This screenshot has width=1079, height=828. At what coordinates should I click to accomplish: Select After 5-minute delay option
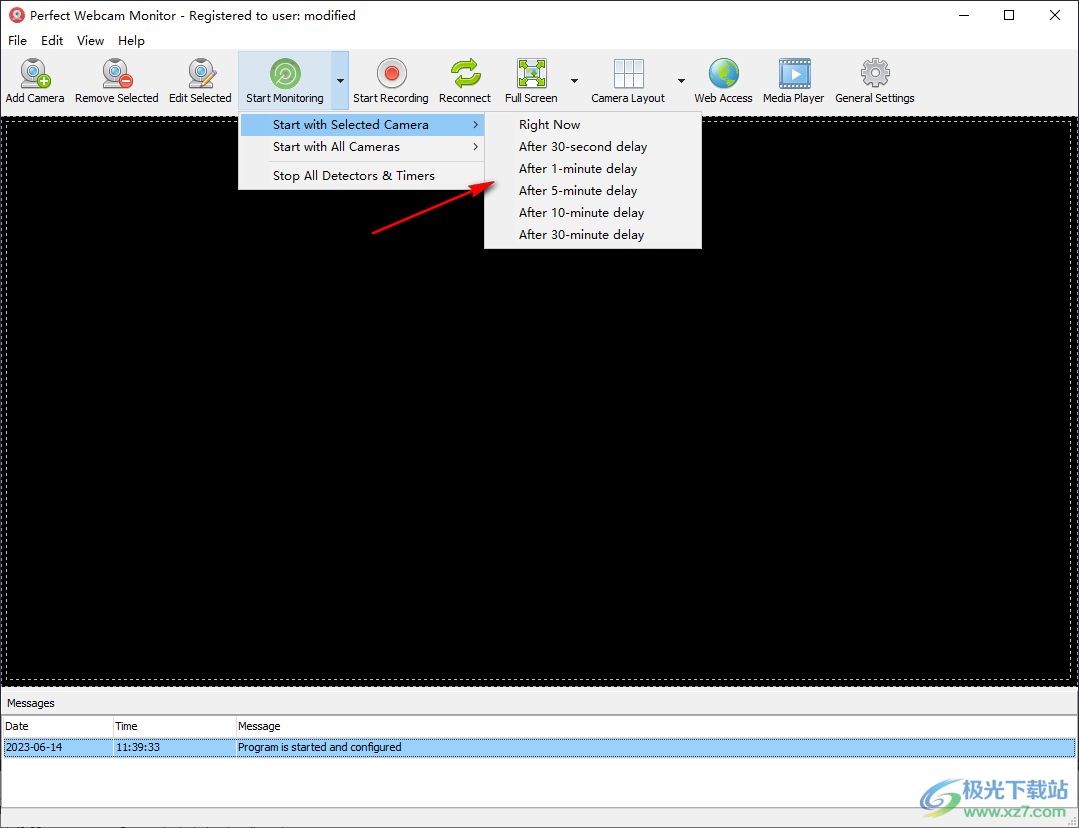592,191
